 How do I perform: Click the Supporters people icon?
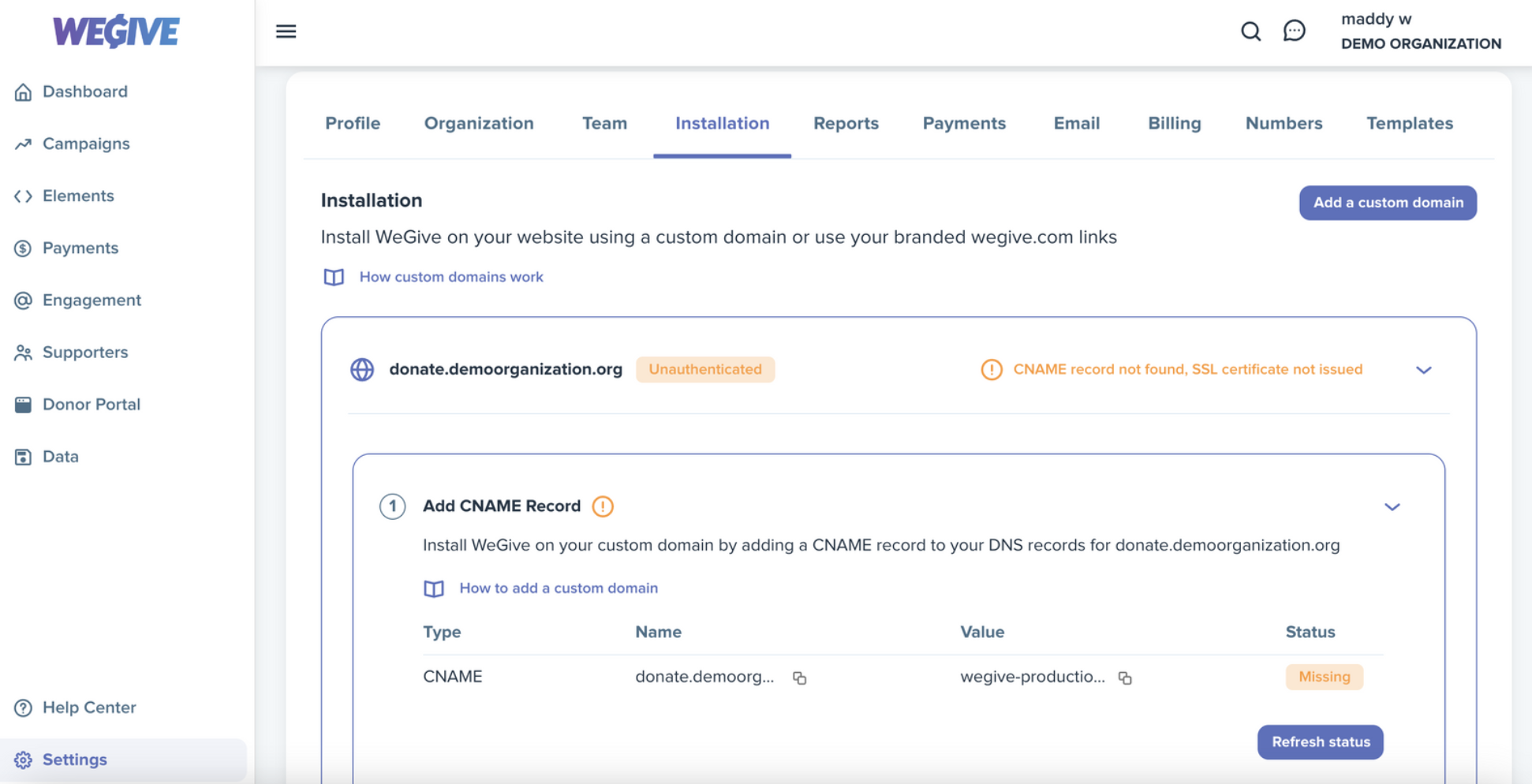tap(23, 352)
